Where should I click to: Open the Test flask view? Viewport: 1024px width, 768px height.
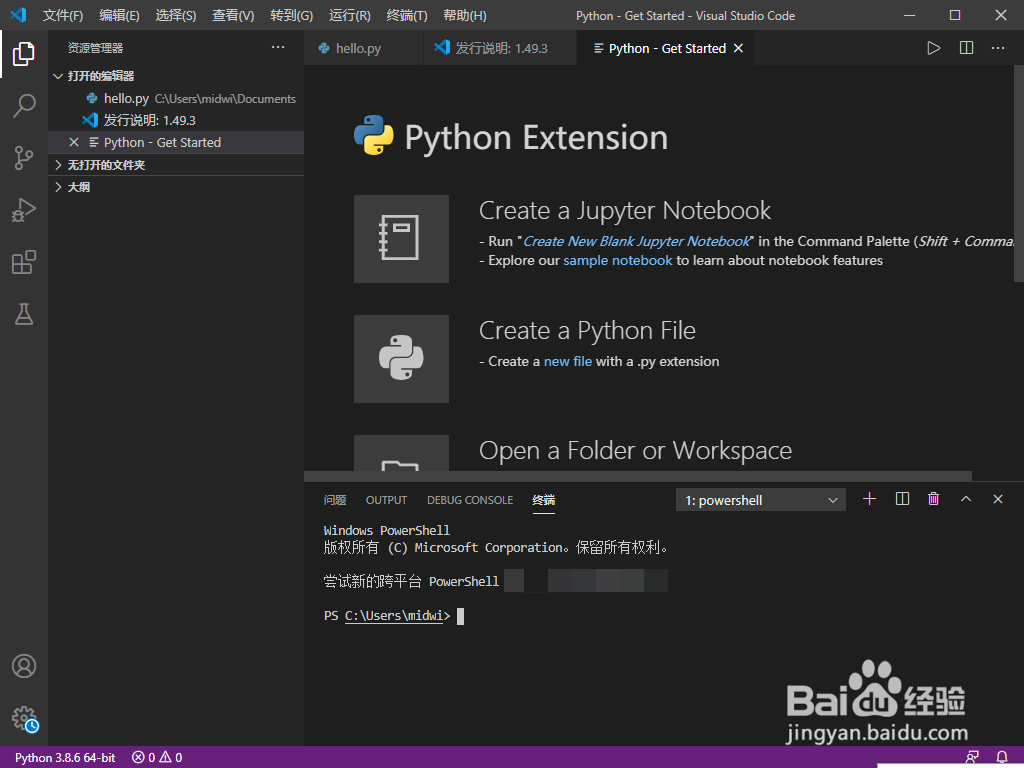[x=24, y=314]
